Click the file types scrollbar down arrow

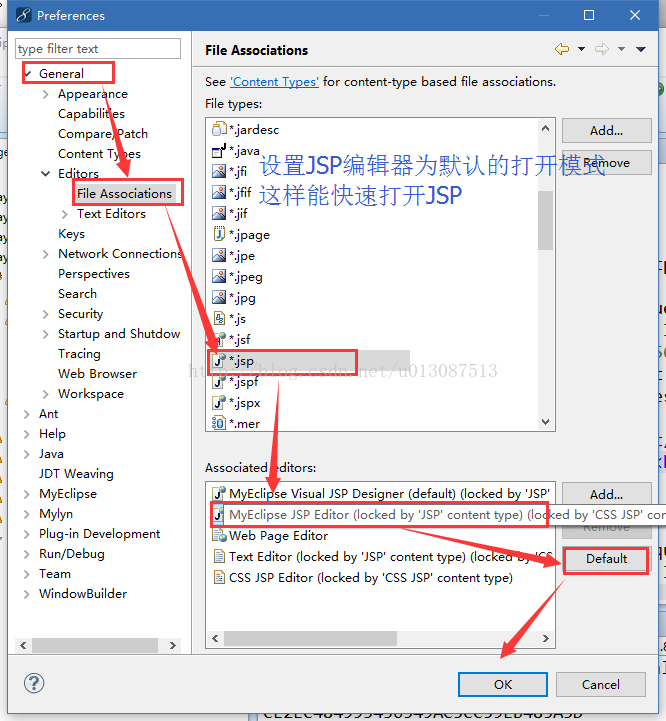click(545, 422)
